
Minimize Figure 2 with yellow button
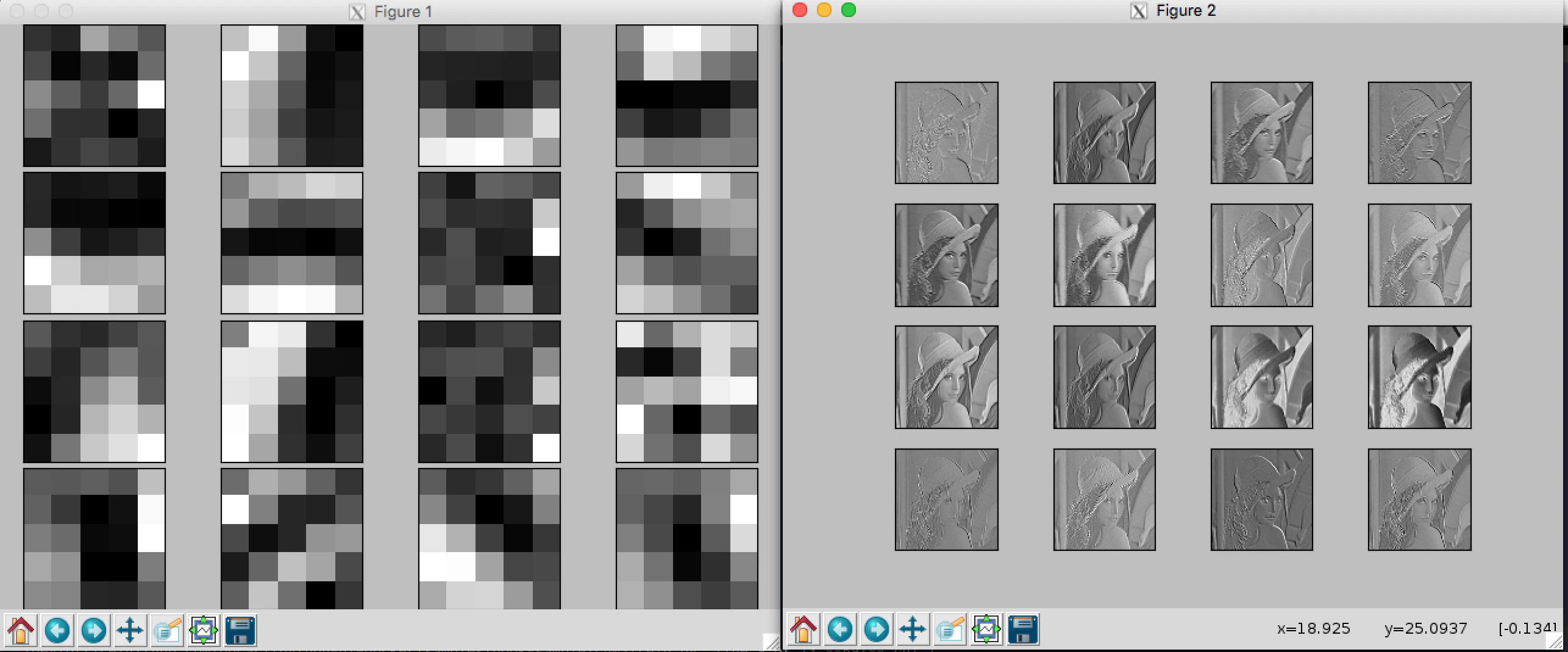pos(824,10)
